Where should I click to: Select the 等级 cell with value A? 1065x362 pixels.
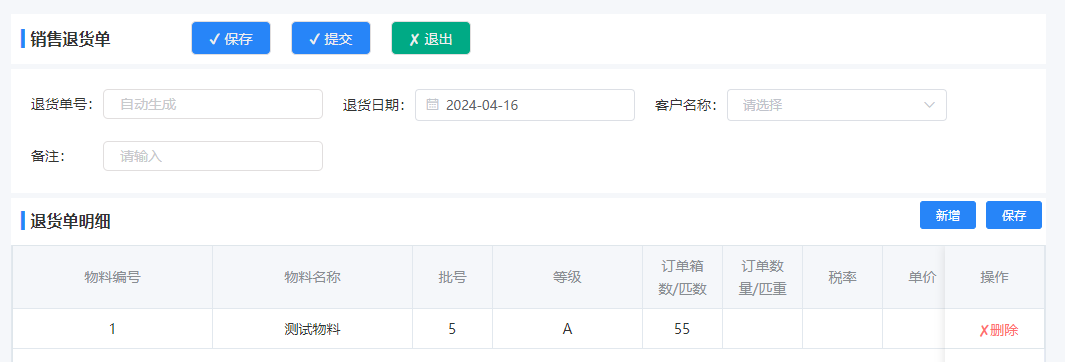[x=567, y=329]
